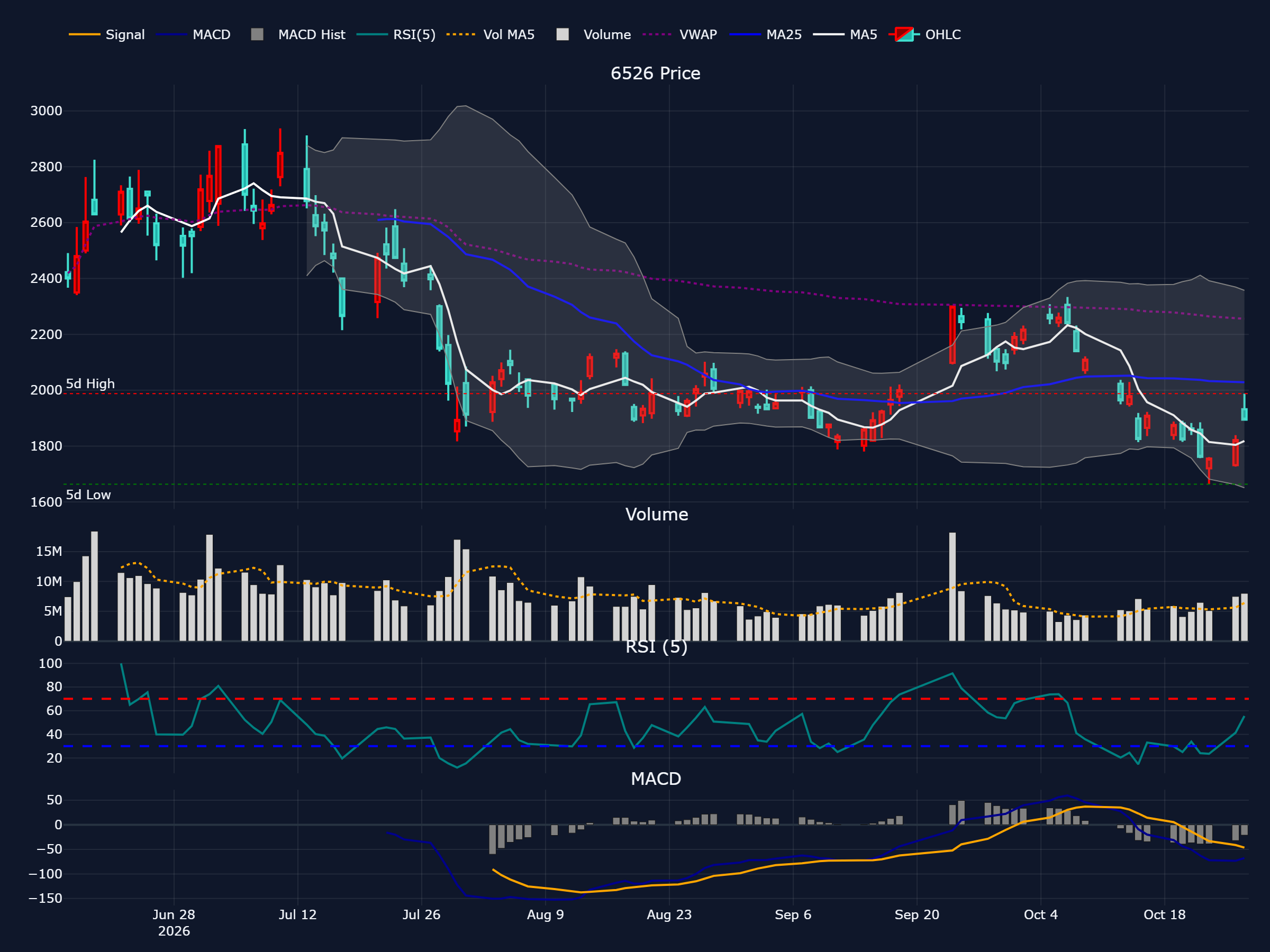This screenshot has height=952, width=1270.
Task: Click the purple dotted VWAP legend line
Action: coord(657,34)
